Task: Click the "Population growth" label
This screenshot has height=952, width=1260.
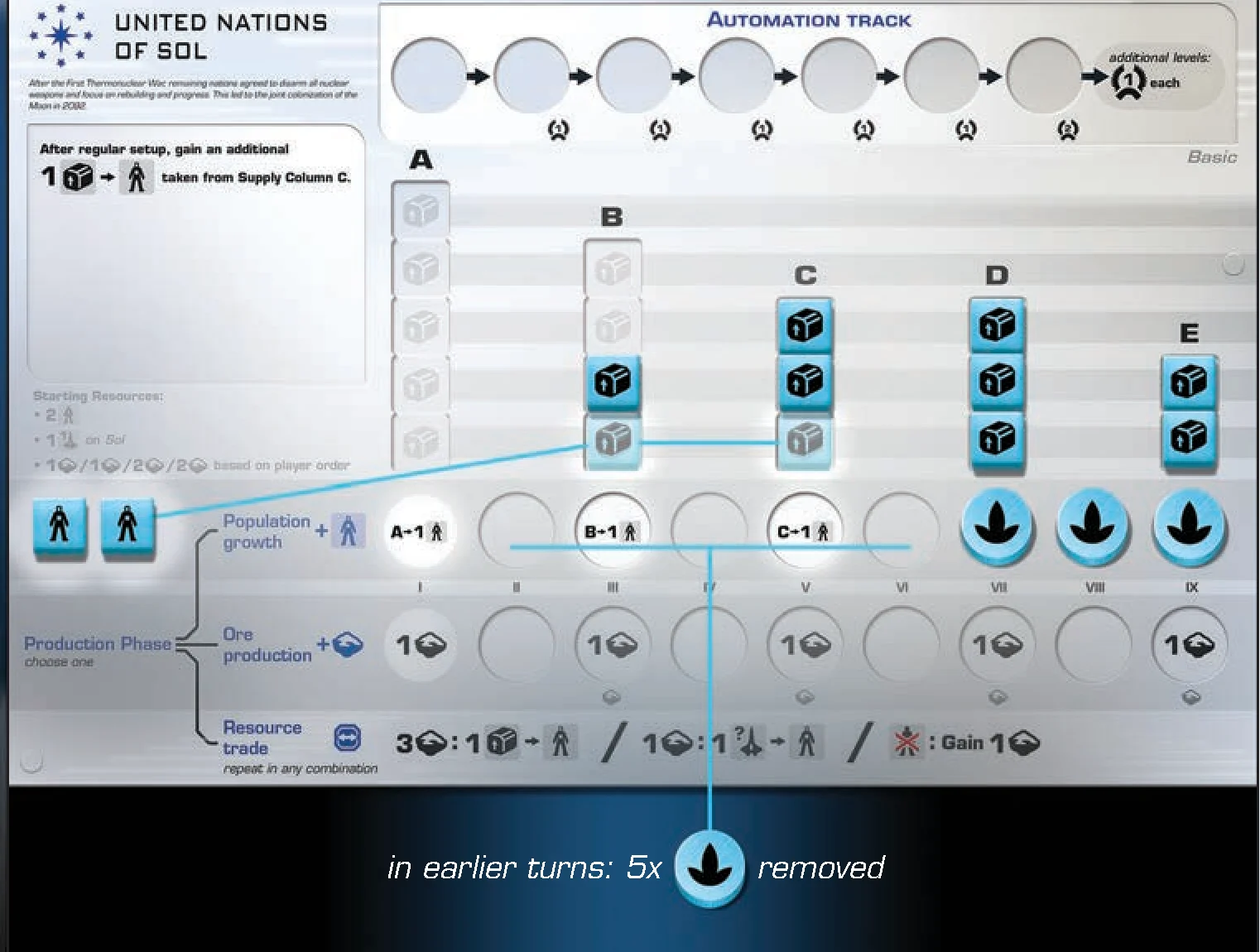Action: click(x=266, y=531)
